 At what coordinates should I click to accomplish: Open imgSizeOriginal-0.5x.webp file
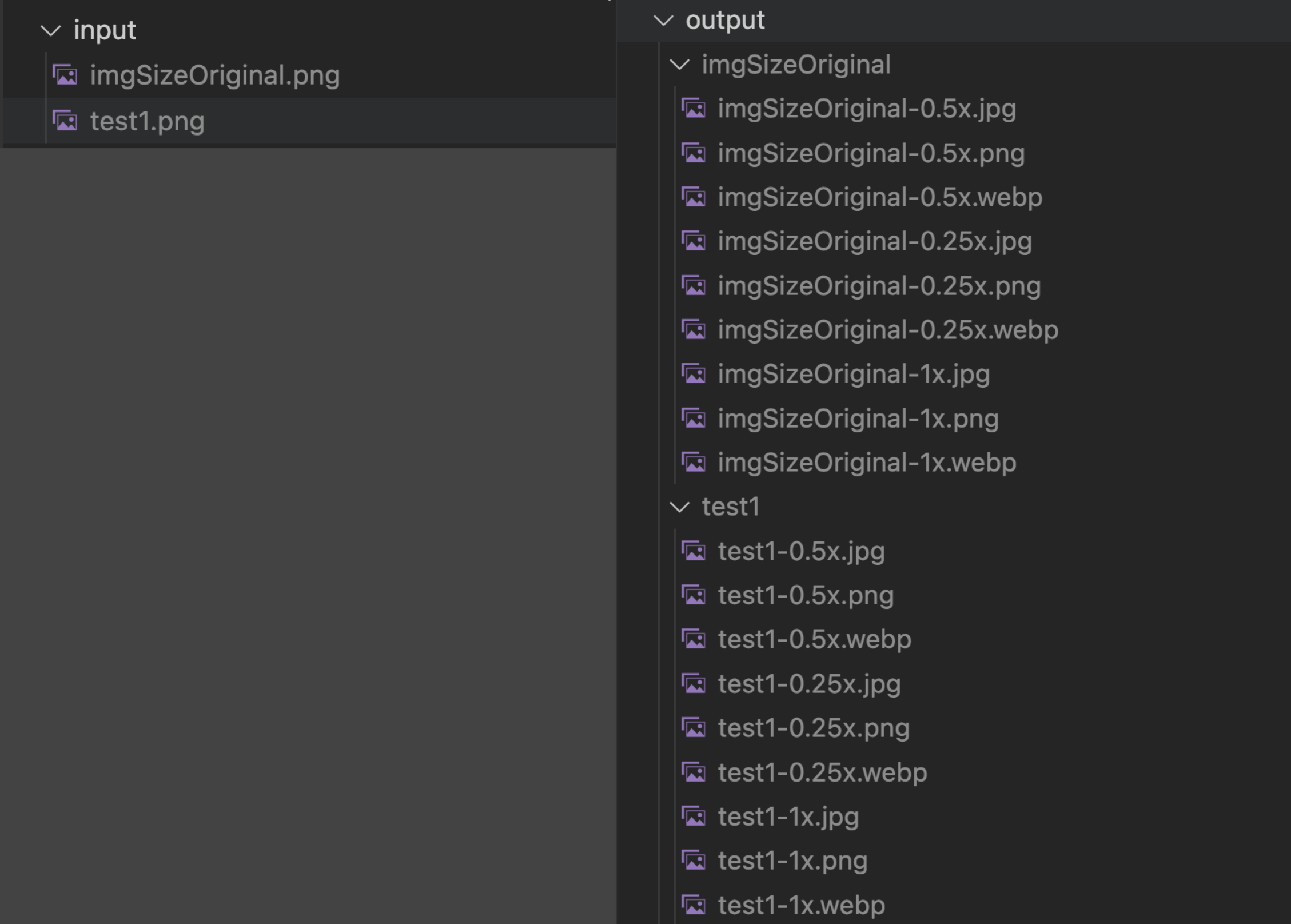pyautogui.click(x=880, y=197)
